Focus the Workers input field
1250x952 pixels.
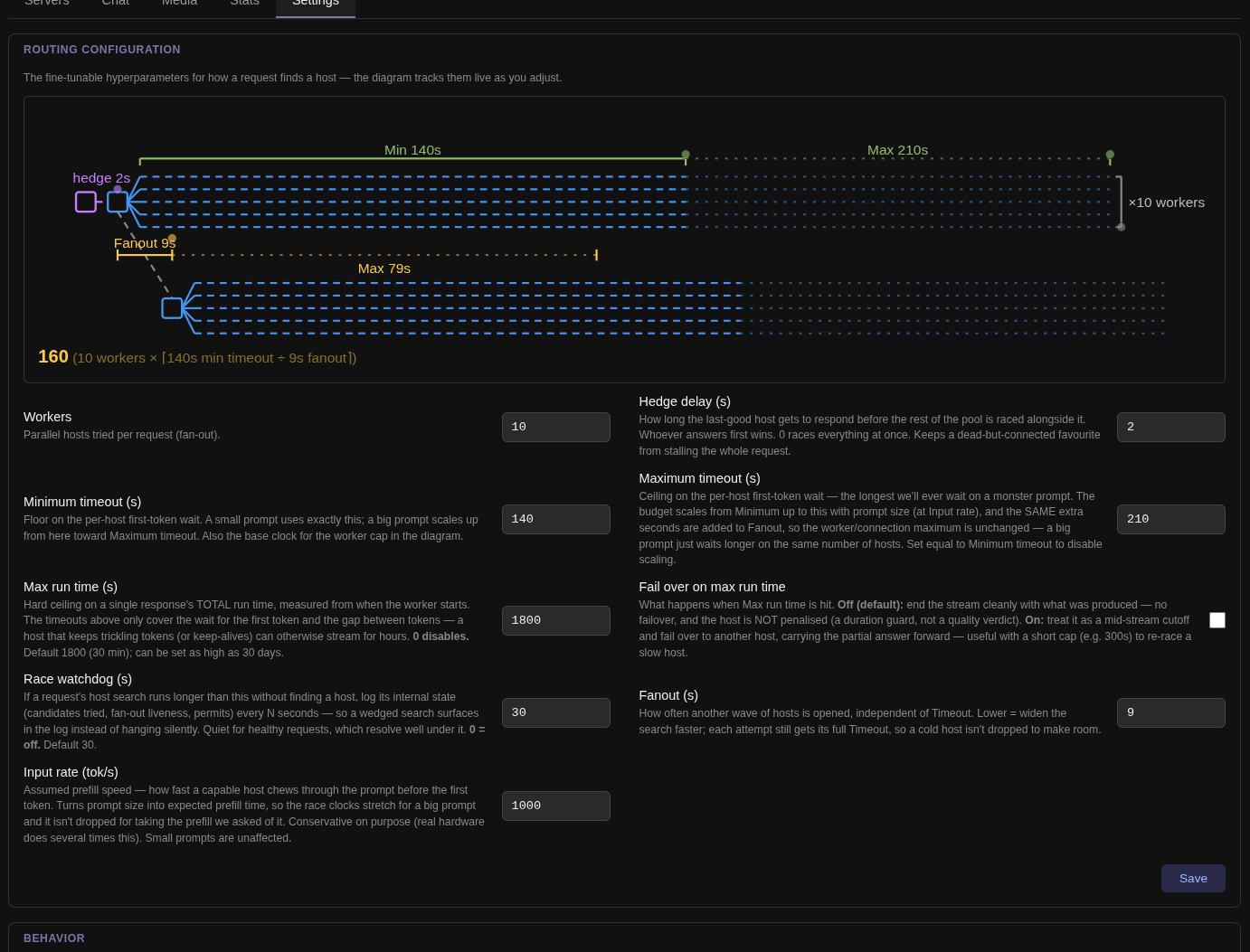tap(556, 427)
